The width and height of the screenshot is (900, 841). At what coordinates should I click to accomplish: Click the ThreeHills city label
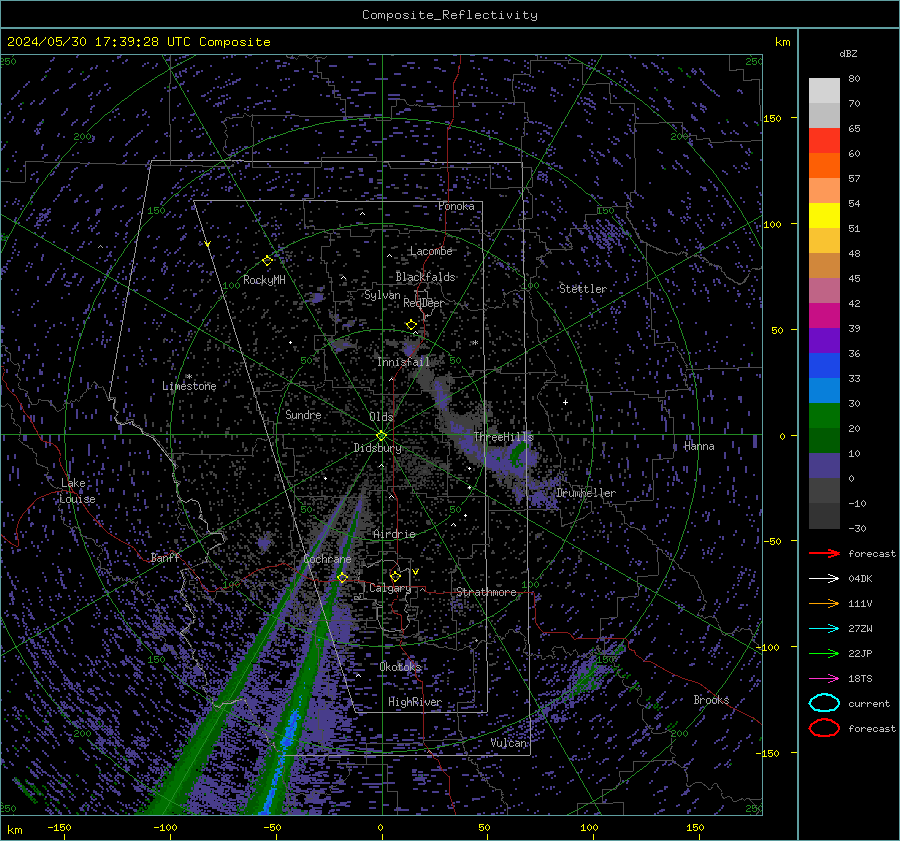click(x=503, y=437)
